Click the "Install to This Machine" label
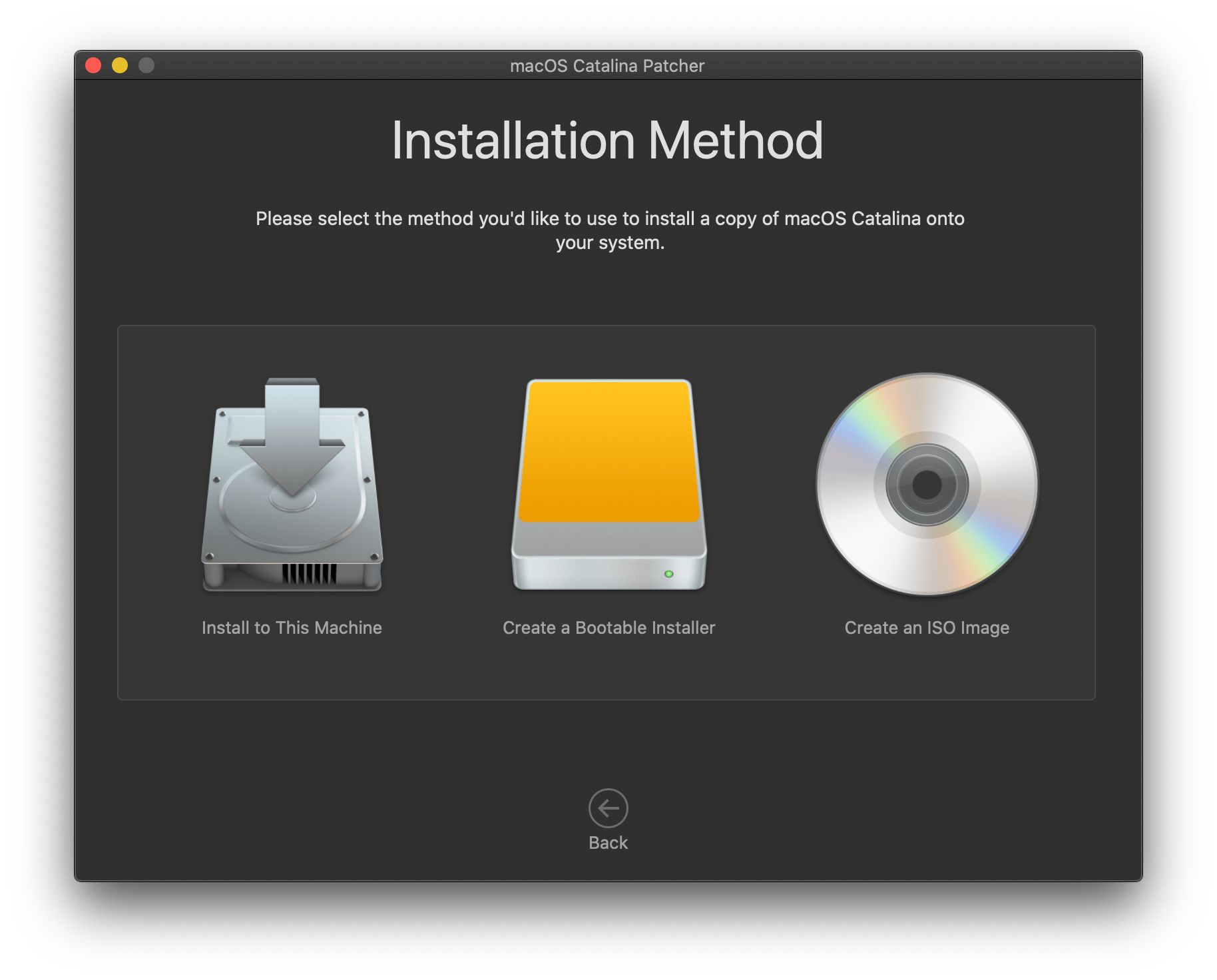This screenshot has height=980, width=1217. pyautogui.click(x=292, y=628)
